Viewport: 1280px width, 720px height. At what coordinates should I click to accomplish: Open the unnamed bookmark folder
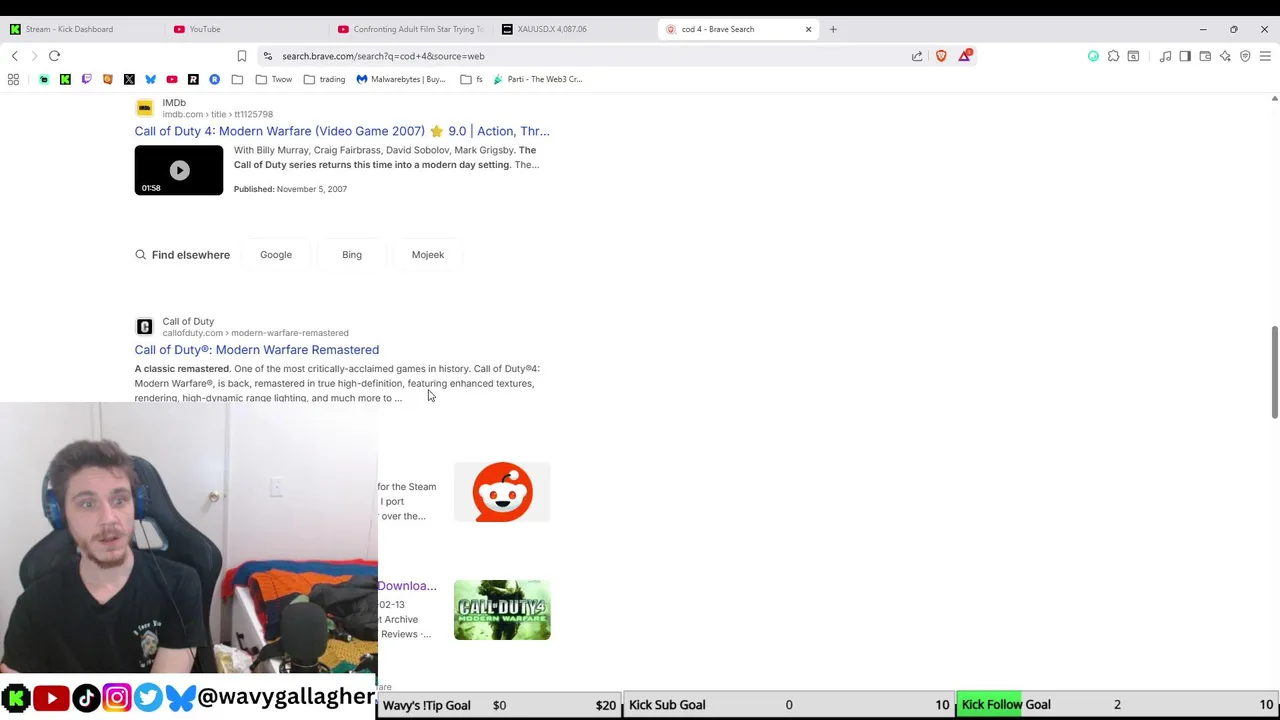tap(237, 79)
